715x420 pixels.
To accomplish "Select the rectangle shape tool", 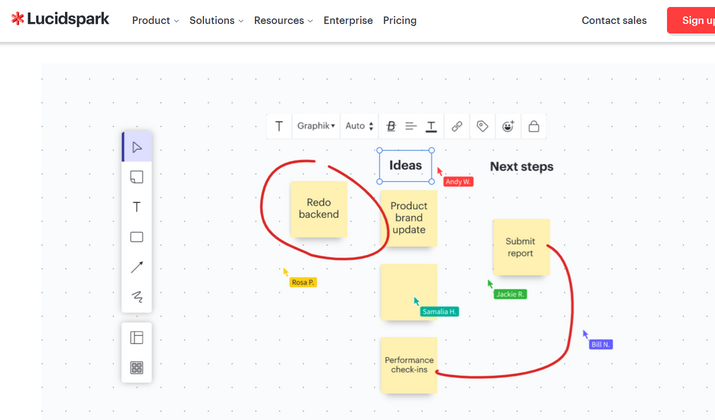I will [137, 237].
